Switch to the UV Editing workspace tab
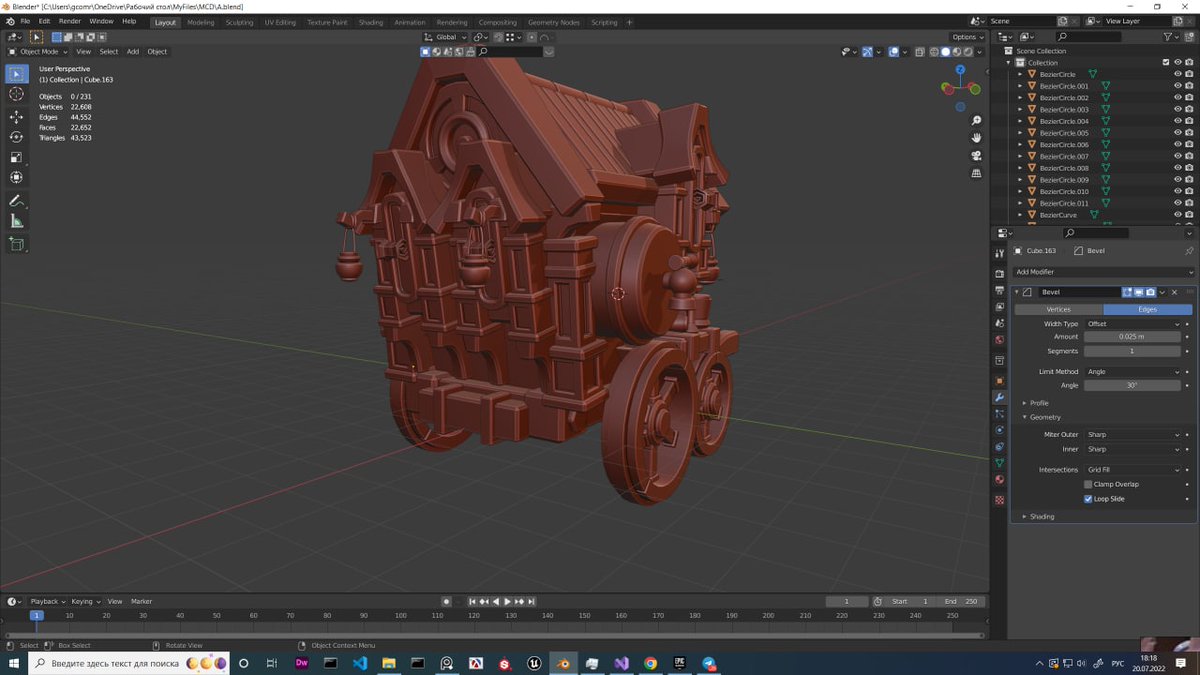The image size is (1200, 675). (280, 22)
